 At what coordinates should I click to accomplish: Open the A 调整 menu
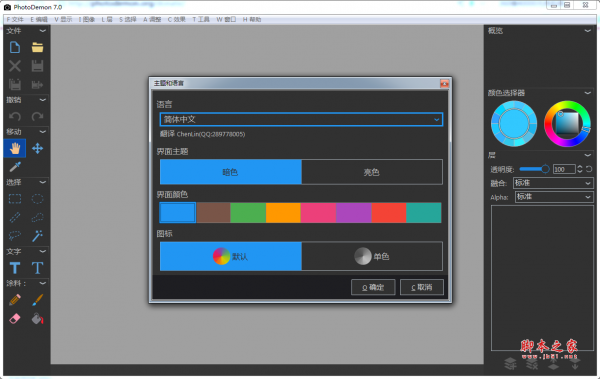click(152, 20)
